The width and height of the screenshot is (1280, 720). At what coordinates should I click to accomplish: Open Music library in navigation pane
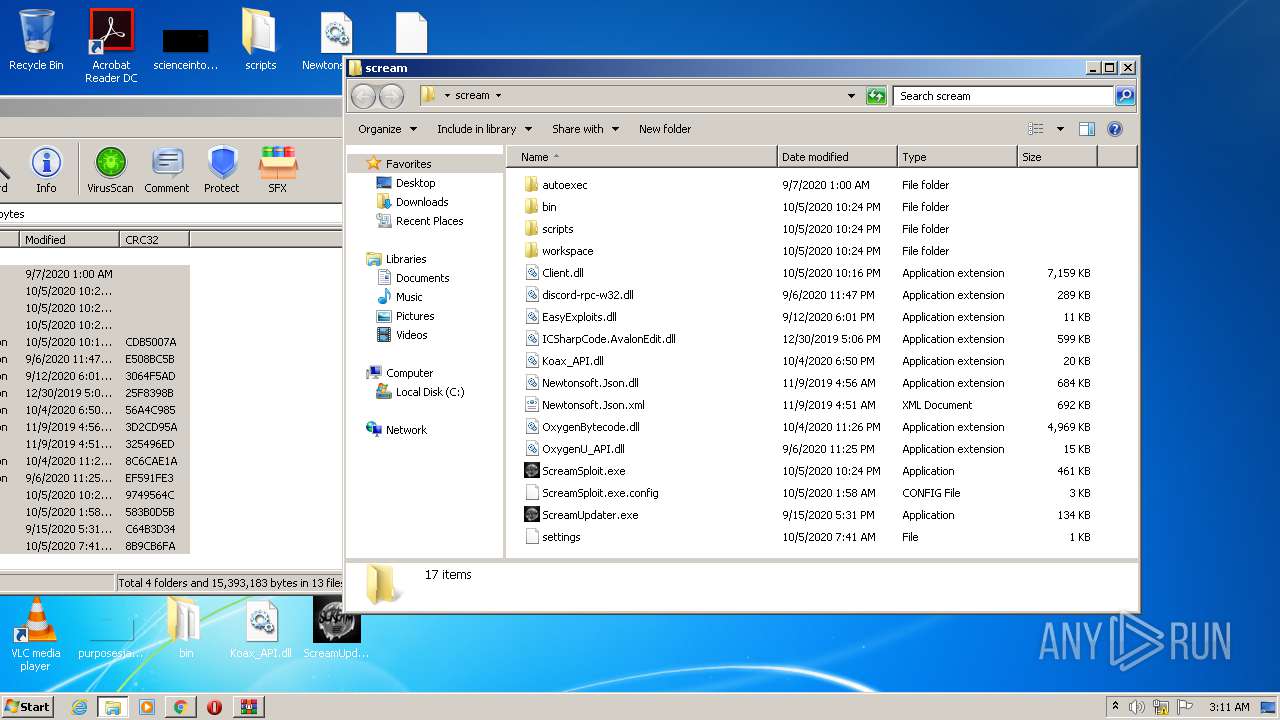[x=408, y=297]
